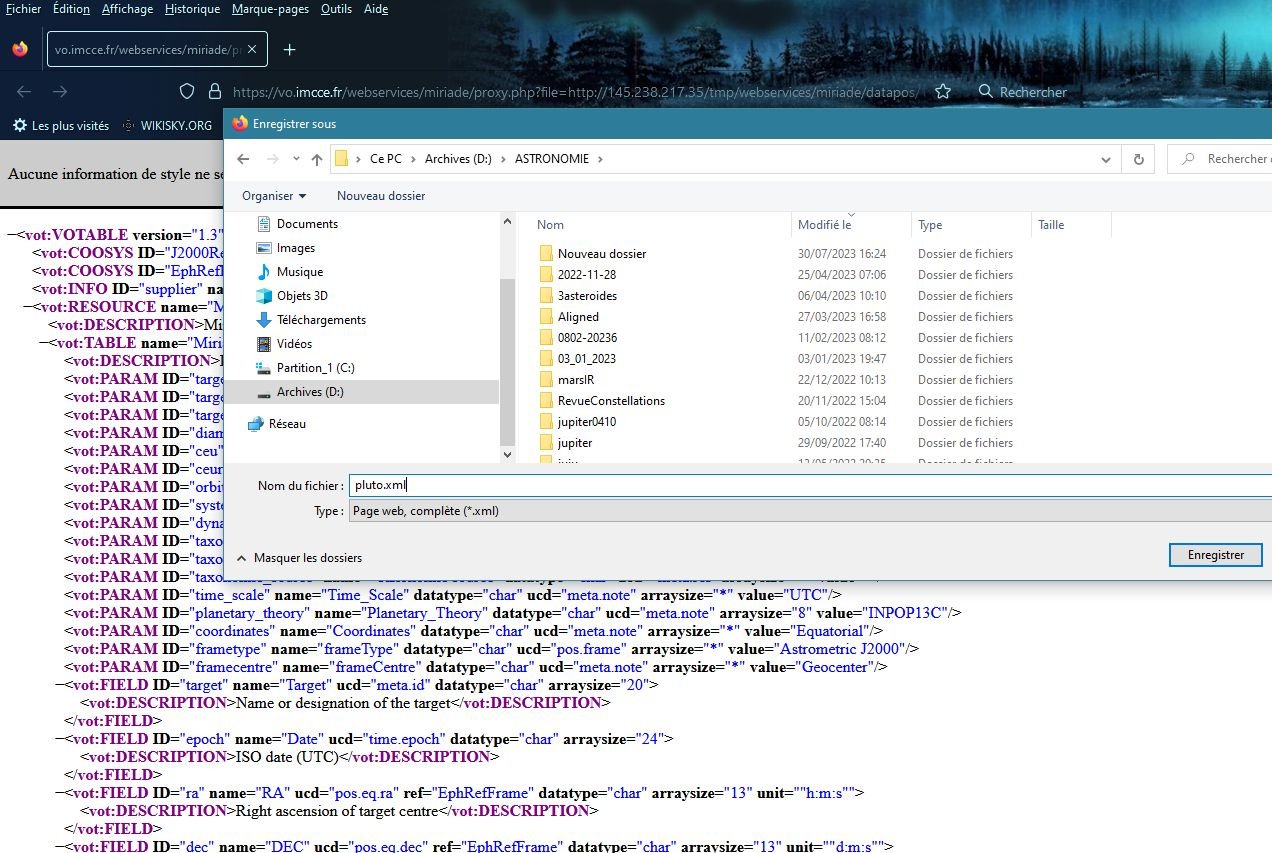The height and width of the screenshot is (853, 1272).
Task: Open the Organiser dropdown menu
Action: click(x=274, y=196)
